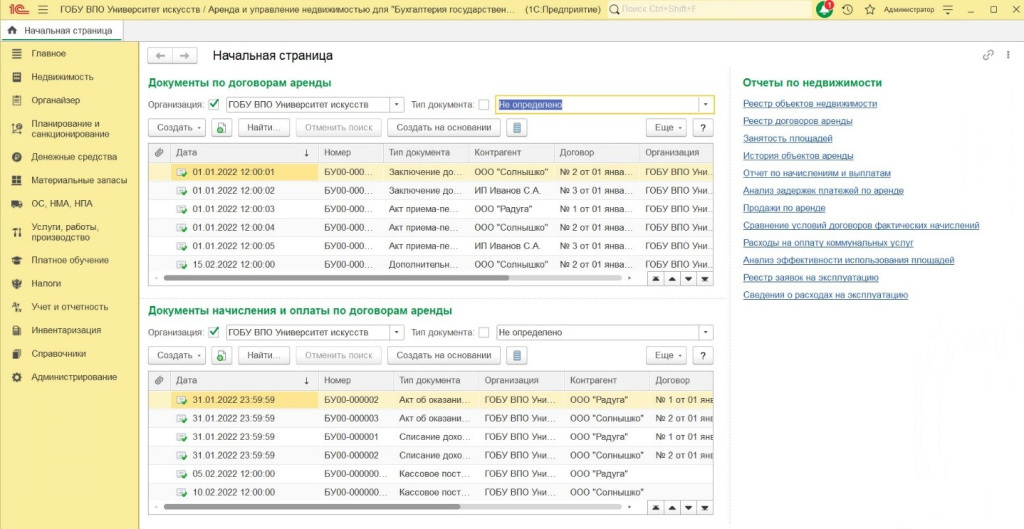This screenshot has height=529, width=1024.
Task: Click the search field in title bar
Action: pyautogui.click(x=710, y=9)
